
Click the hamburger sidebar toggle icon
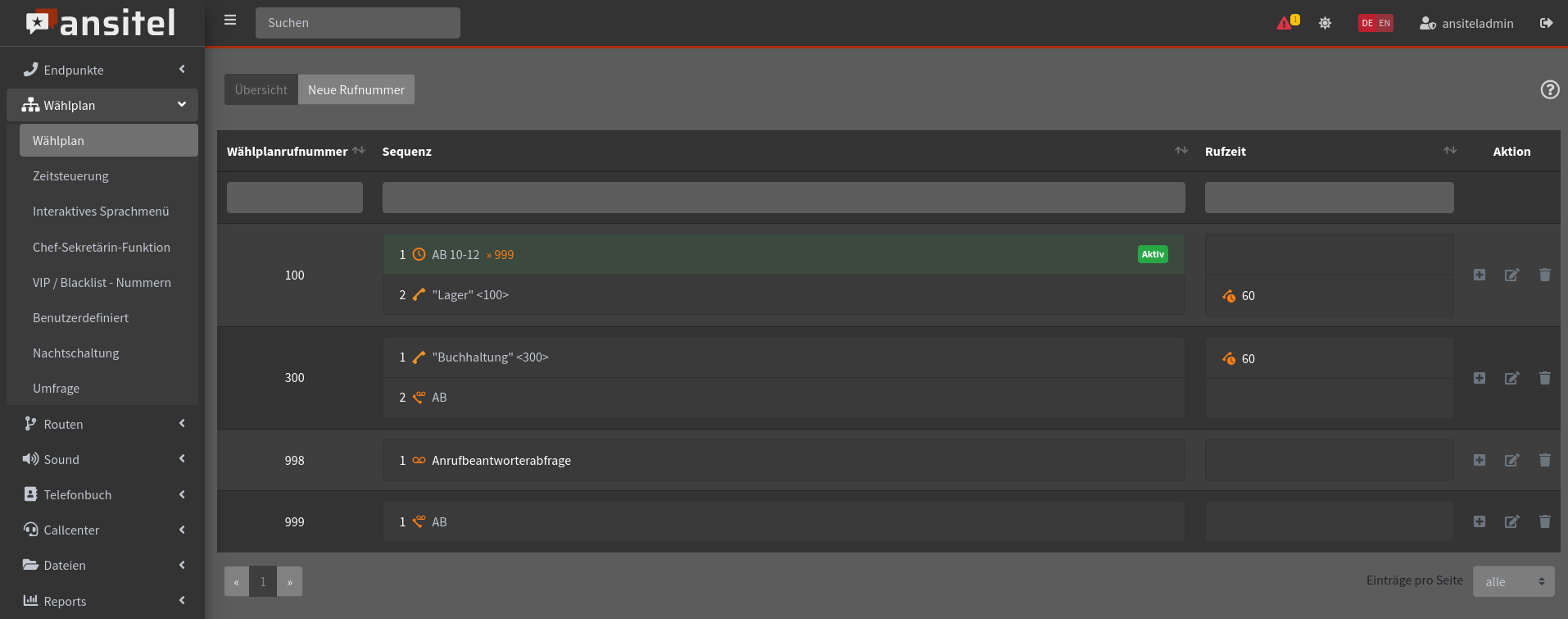pyautogui.click(x=230, y=20)
